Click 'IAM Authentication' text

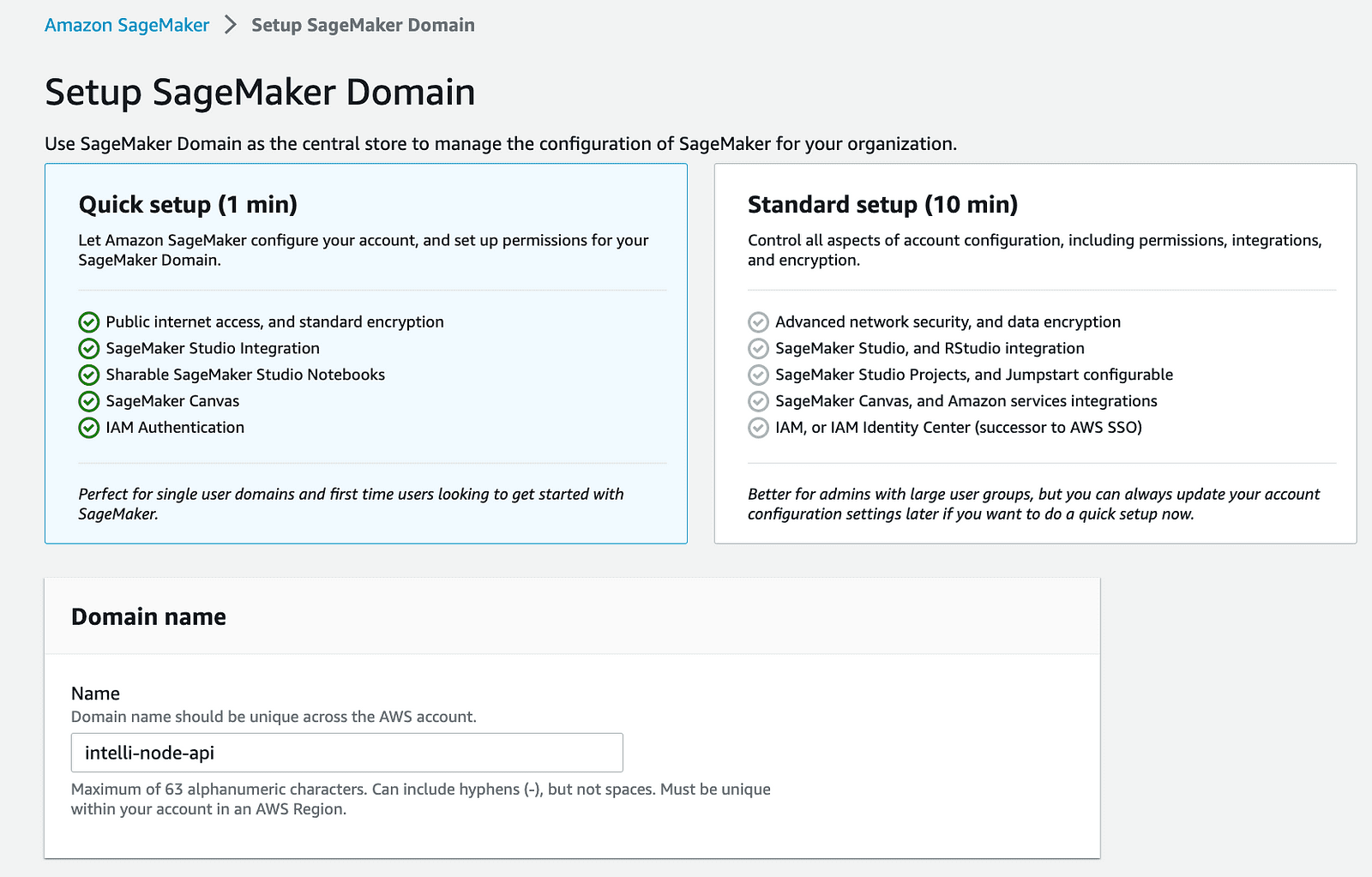pyautogui.click(x=175, y=427)
